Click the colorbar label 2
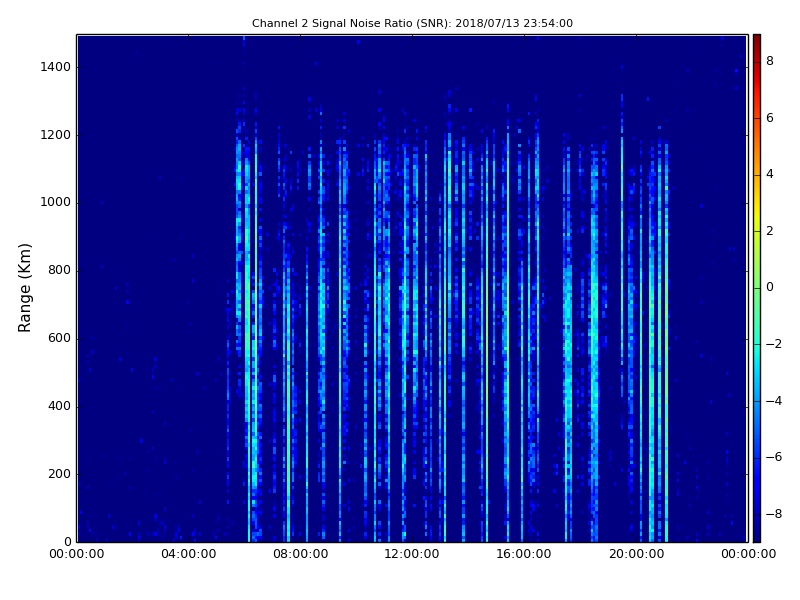This screenshot has width=800, height=600. pos(770,231)
